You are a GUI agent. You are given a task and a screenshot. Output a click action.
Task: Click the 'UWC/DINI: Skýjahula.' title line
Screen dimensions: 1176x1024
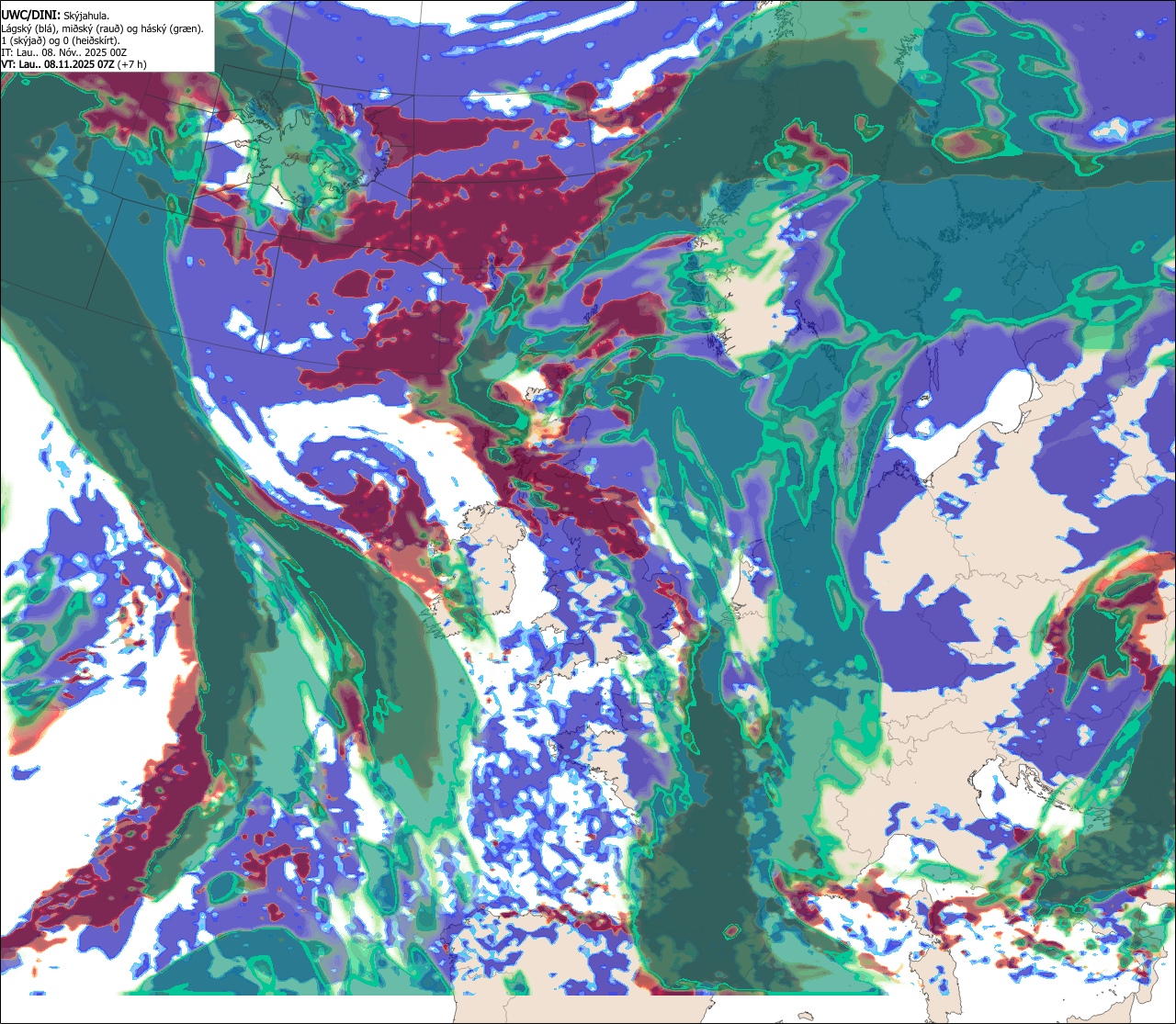[55, 16]
